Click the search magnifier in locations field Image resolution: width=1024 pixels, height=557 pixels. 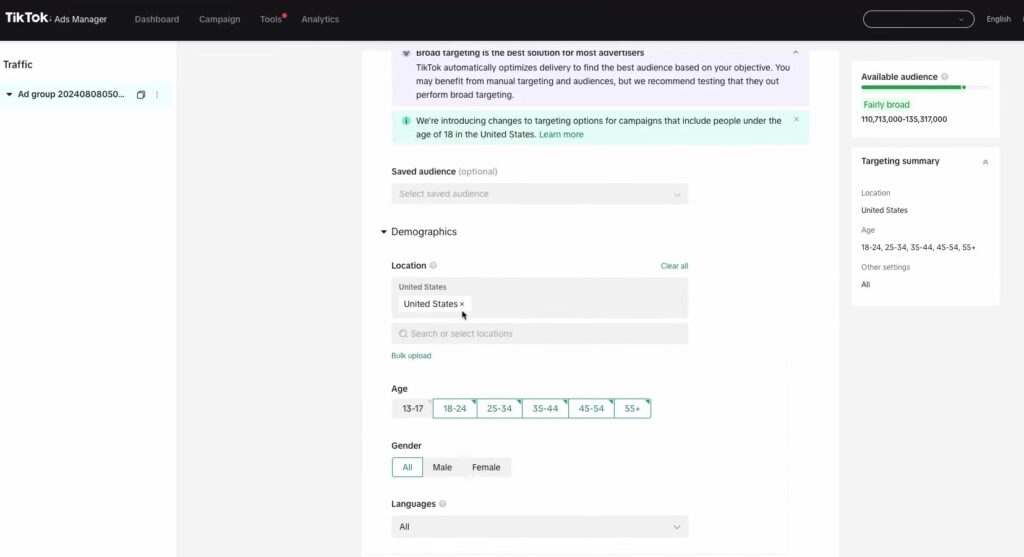[403, 334]
